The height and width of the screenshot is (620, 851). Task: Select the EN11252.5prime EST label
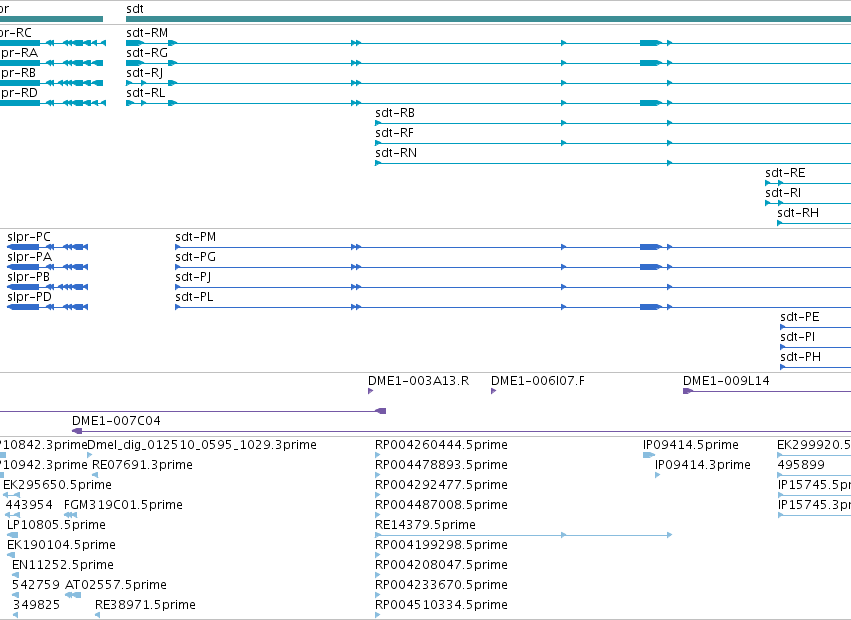point(63,566)
